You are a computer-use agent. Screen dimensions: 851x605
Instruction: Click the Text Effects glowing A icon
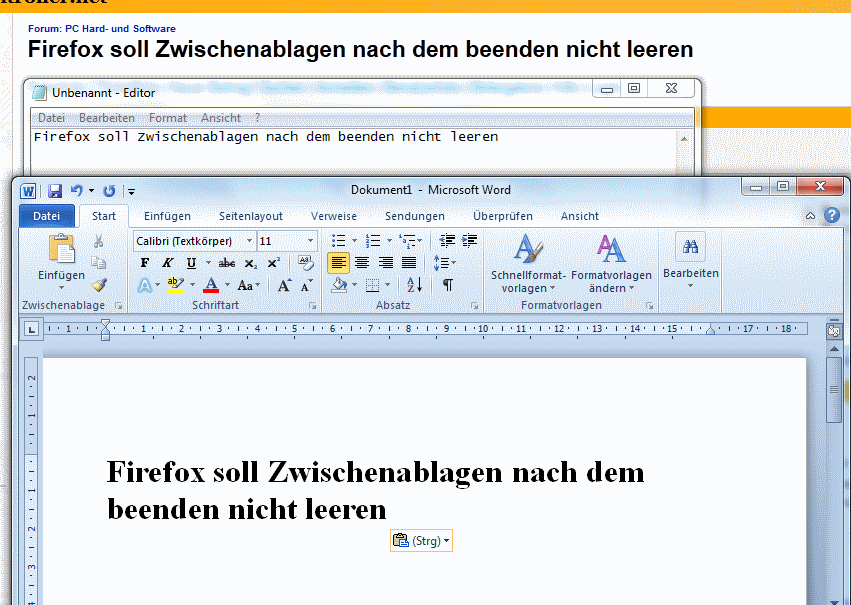pyautogui.click(x=144, y=285)
